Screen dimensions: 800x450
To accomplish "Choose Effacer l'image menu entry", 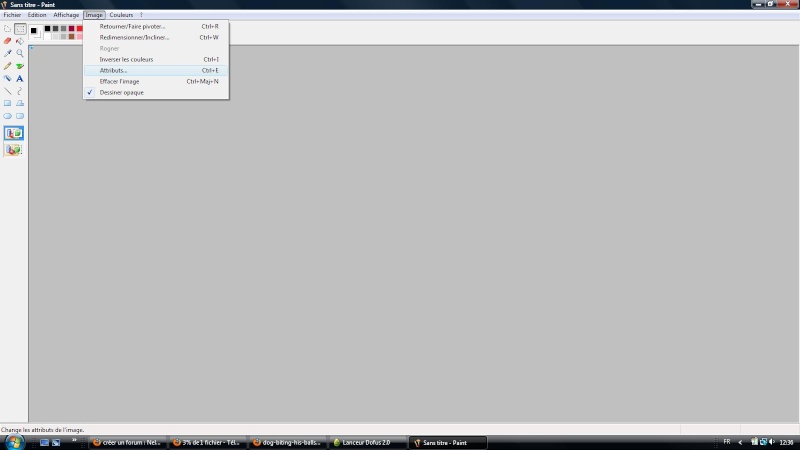I will coord(156,81).
